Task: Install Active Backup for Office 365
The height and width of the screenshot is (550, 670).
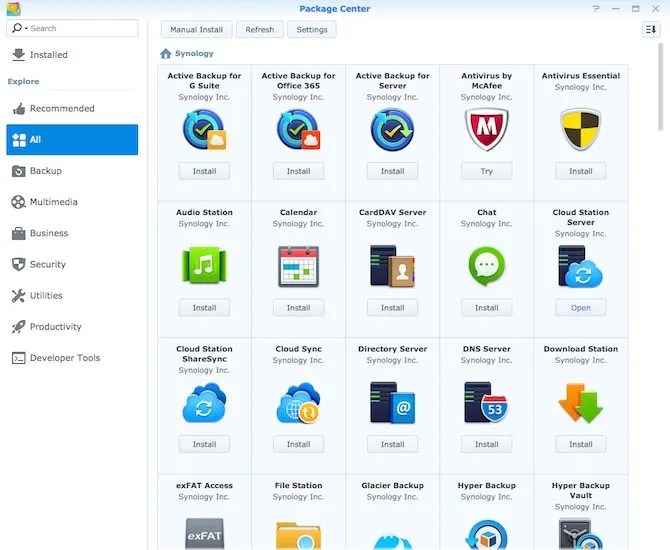Action: (298, 171)
